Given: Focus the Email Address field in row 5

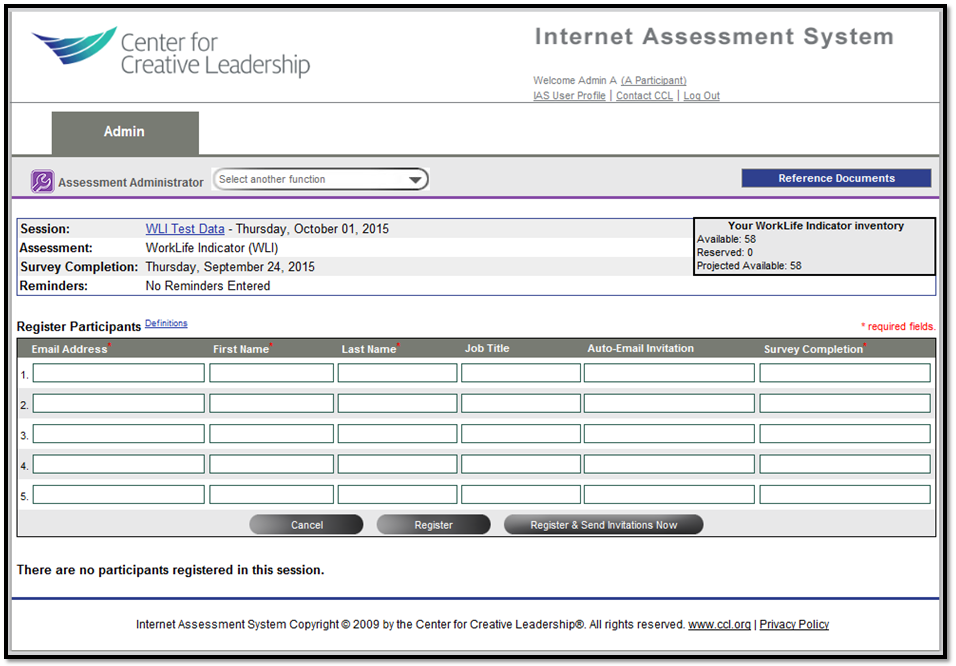Looking at the screenshot, I should [119, 495].
